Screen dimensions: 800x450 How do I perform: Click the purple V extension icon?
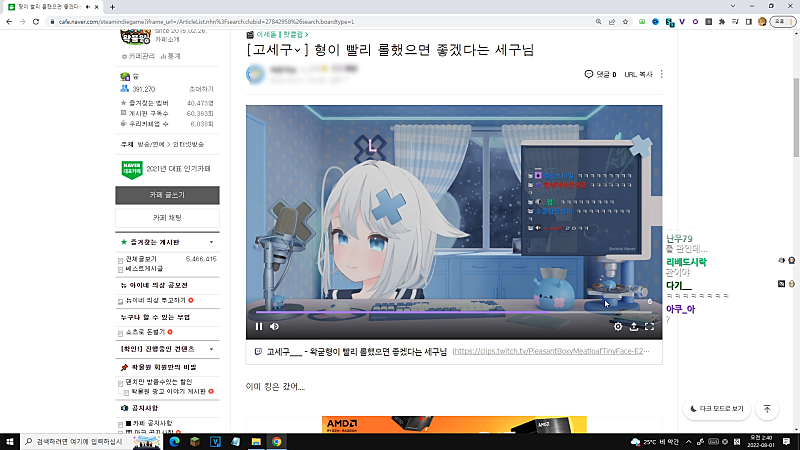tap(682, 21)
